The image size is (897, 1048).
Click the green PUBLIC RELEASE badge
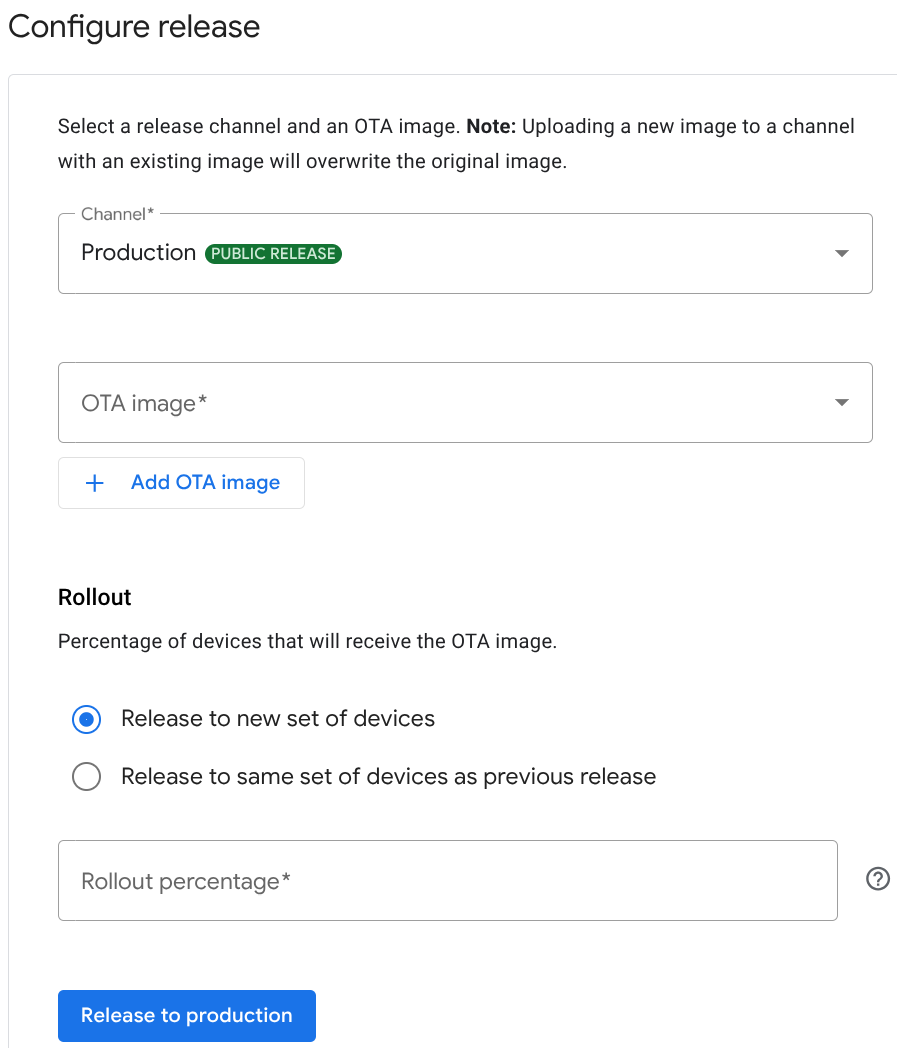pyautogui.click(x=273, y=254)
